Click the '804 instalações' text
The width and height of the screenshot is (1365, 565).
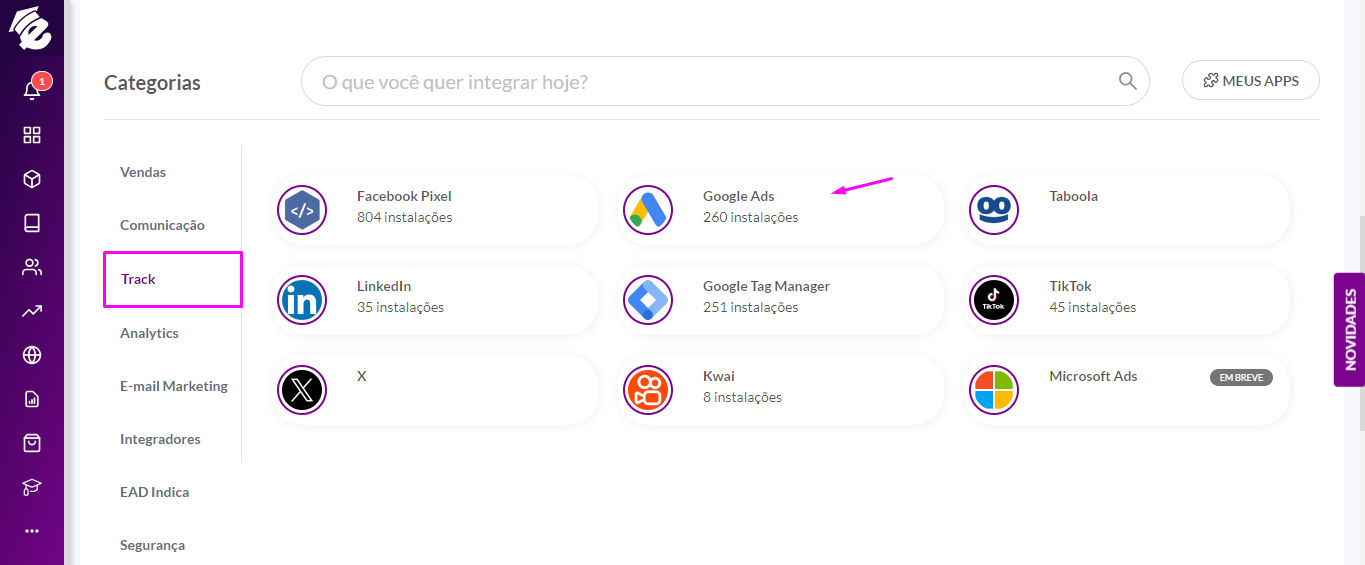pyautogui.click(x=404, y=217)
